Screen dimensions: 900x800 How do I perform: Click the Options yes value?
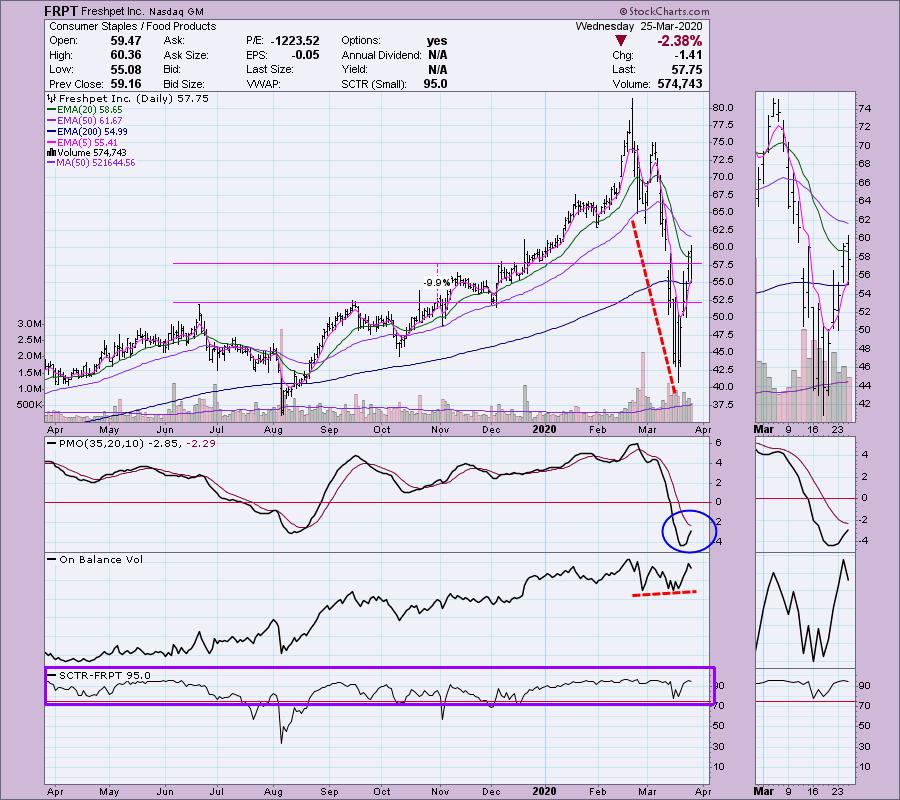tap(437, 41)
